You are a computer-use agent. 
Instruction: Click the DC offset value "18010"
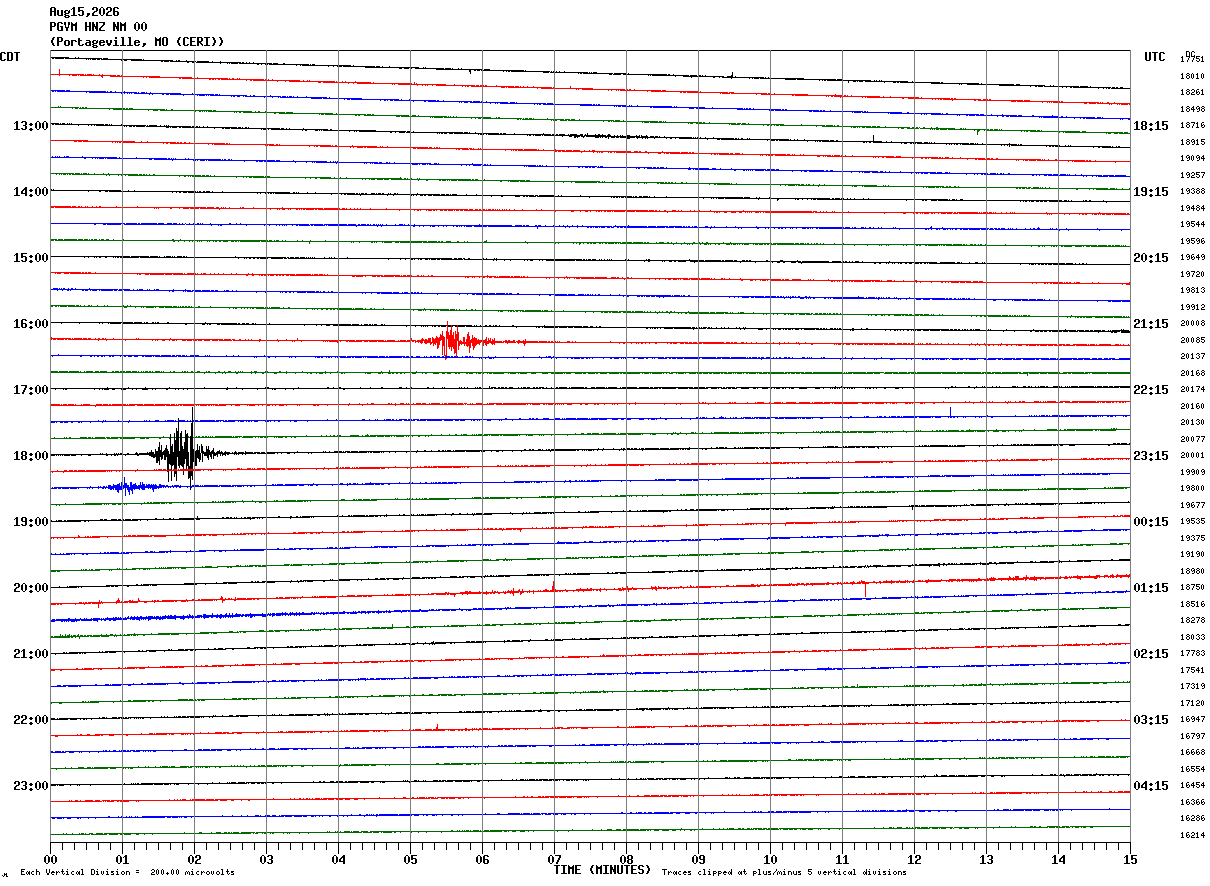(1192, 76)
